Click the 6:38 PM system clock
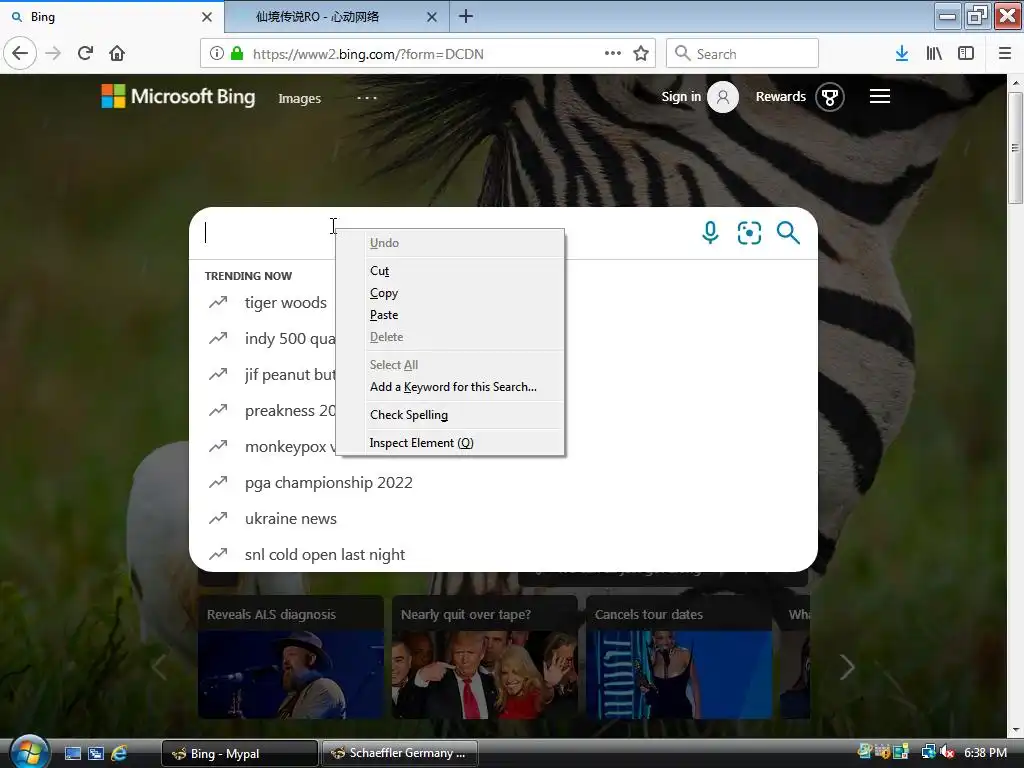 pos(985,752)
